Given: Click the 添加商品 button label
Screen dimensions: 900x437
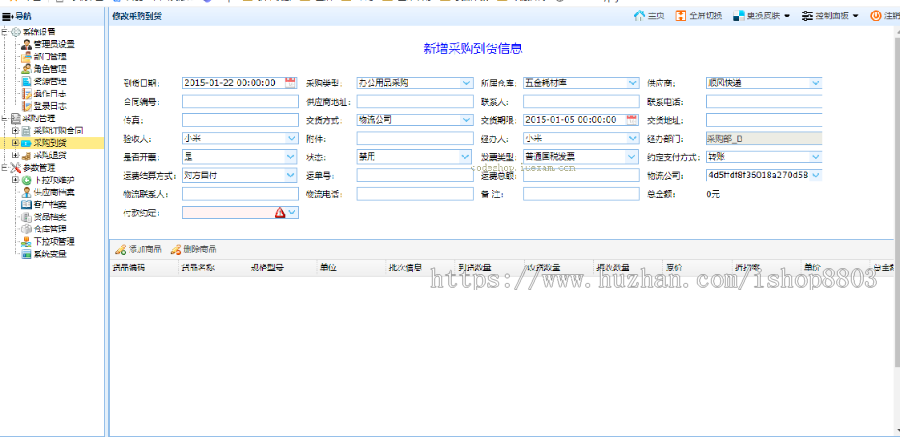Looking at the screenshot, I should [x=145, y=250].
